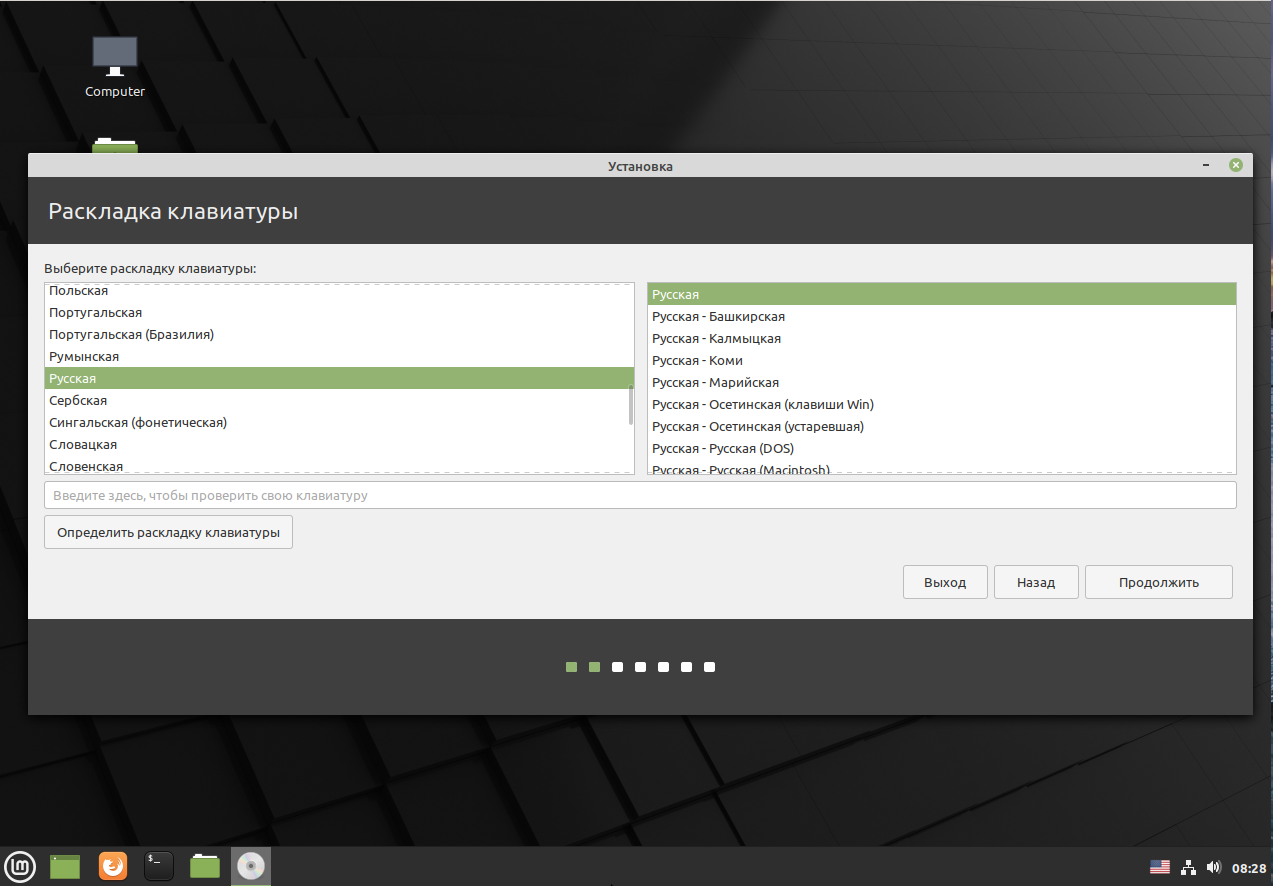
Task: Click Продолжить to continue installation
Action: point(1159,582)
